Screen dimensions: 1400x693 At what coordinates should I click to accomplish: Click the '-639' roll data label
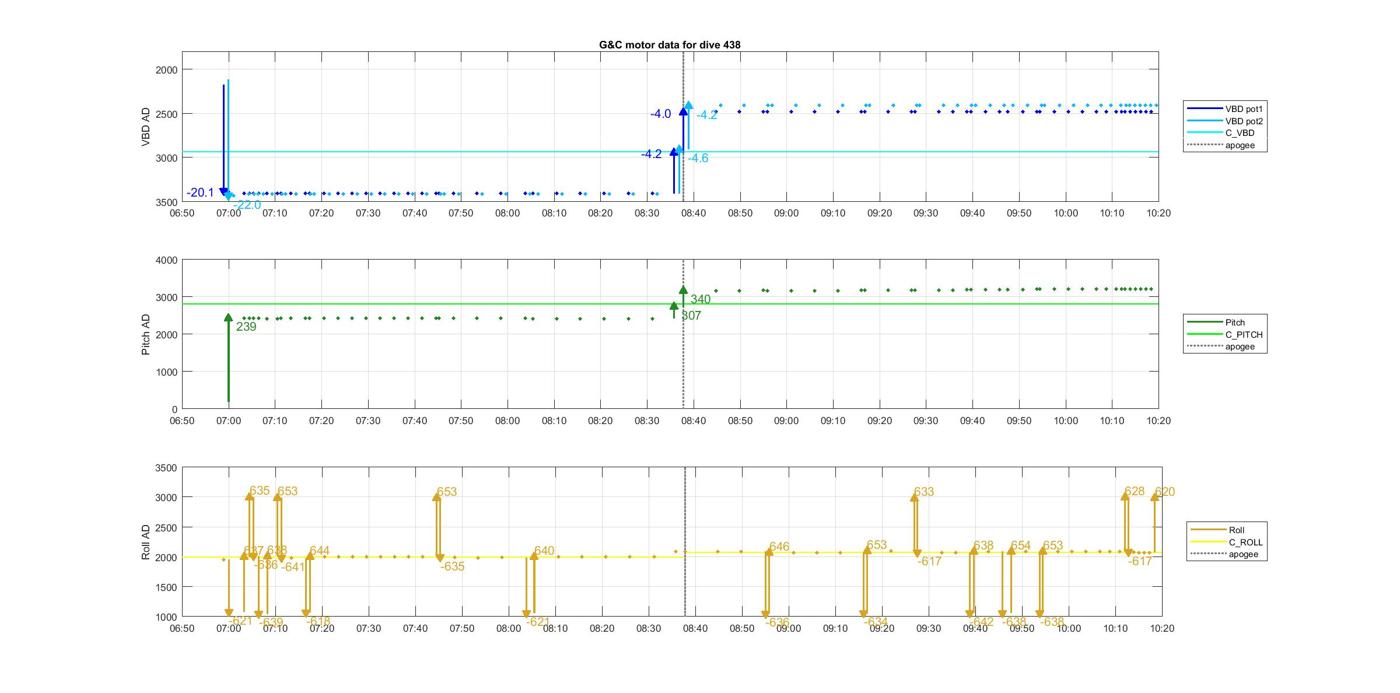(271, 621)
